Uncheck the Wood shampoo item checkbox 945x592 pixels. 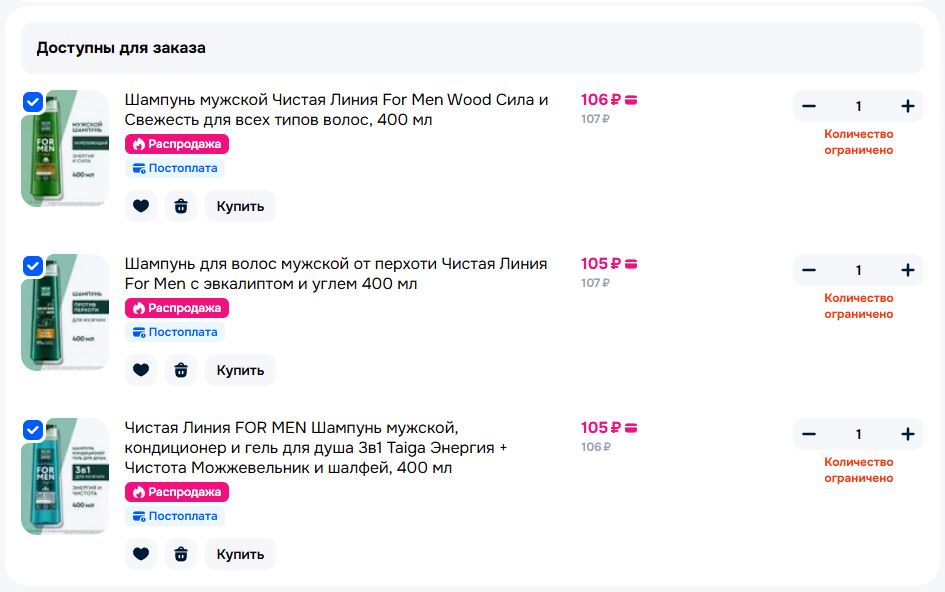pos(33,102)
